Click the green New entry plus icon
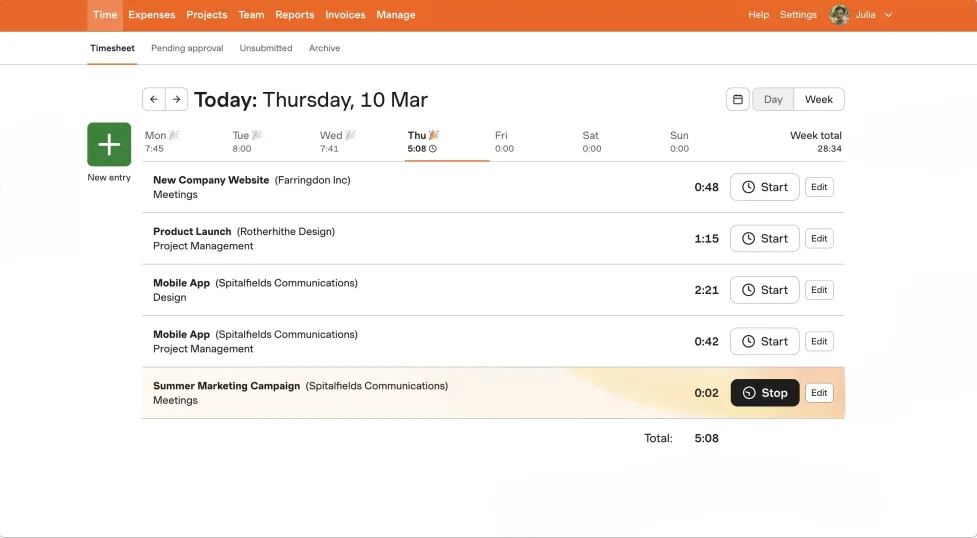Image resolution: width=977 pixels, height=538 pixels. pos(109,145)
